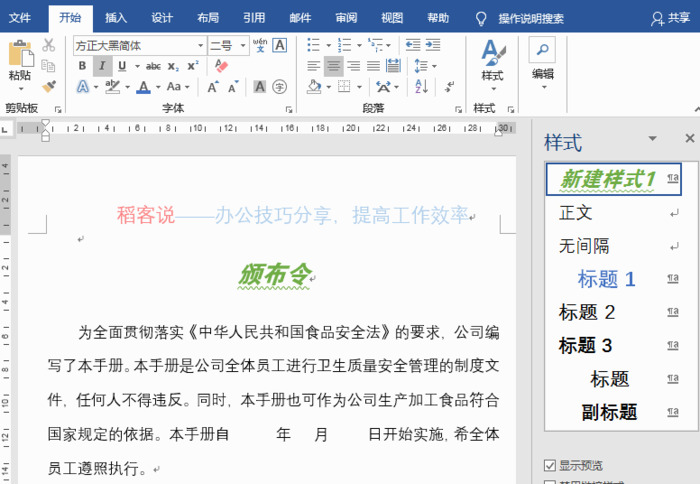Align text right
700x484 pixels.
pyautogui.click(x=354, y=66)
